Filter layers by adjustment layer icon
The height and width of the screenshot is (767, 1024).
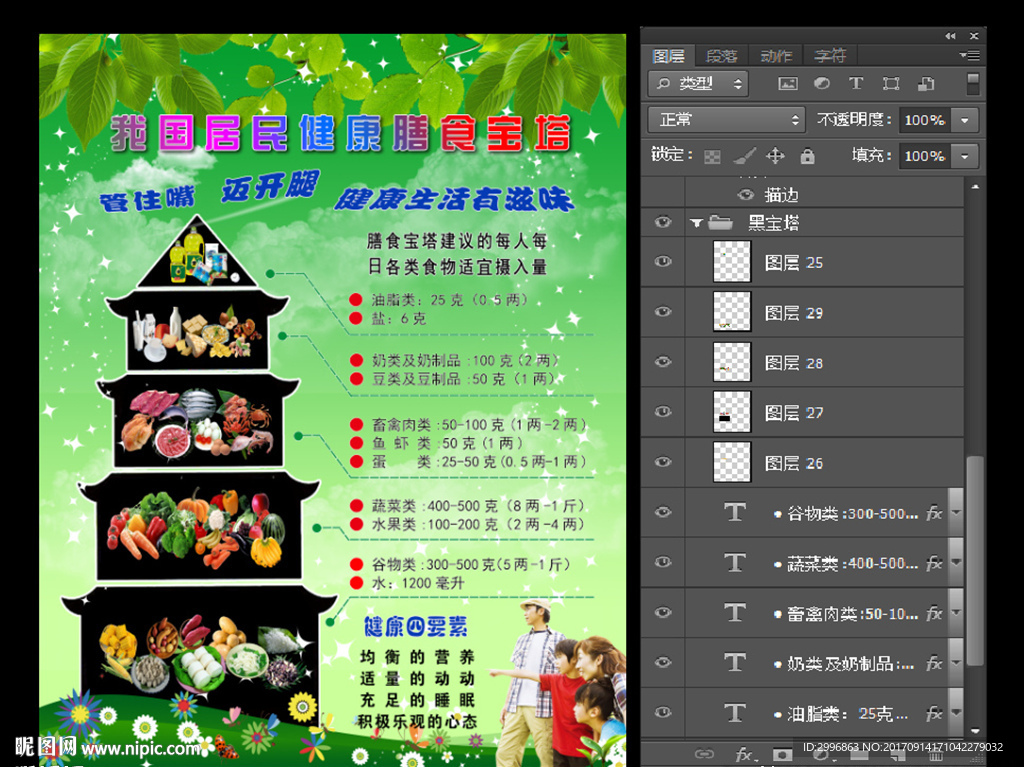pyautogui.click(x=822, y=84)
